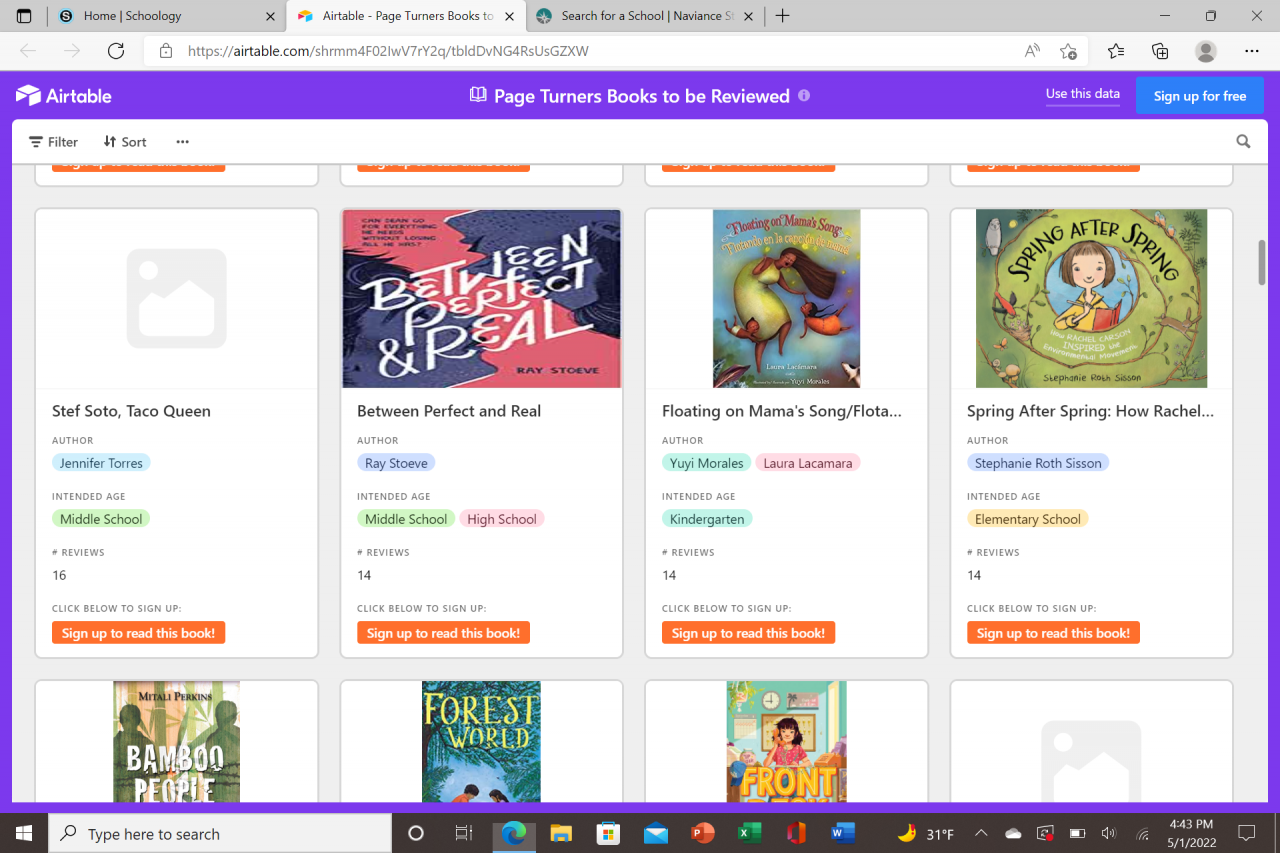Open the three-dot more options menu
The width and height of the screenshot is (1280, 853).
tap(182, 142)
